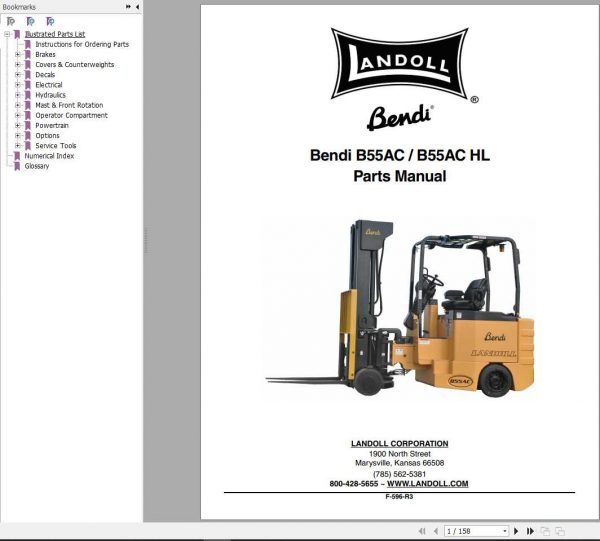Jump to the last page
The width and height of the screenshot is (600, 541).
pos(530,531)
